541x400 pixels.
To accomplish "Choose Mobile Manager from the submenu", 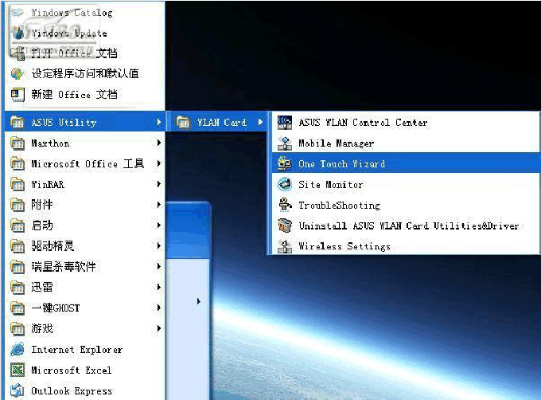I will click(x=406, y=143).
